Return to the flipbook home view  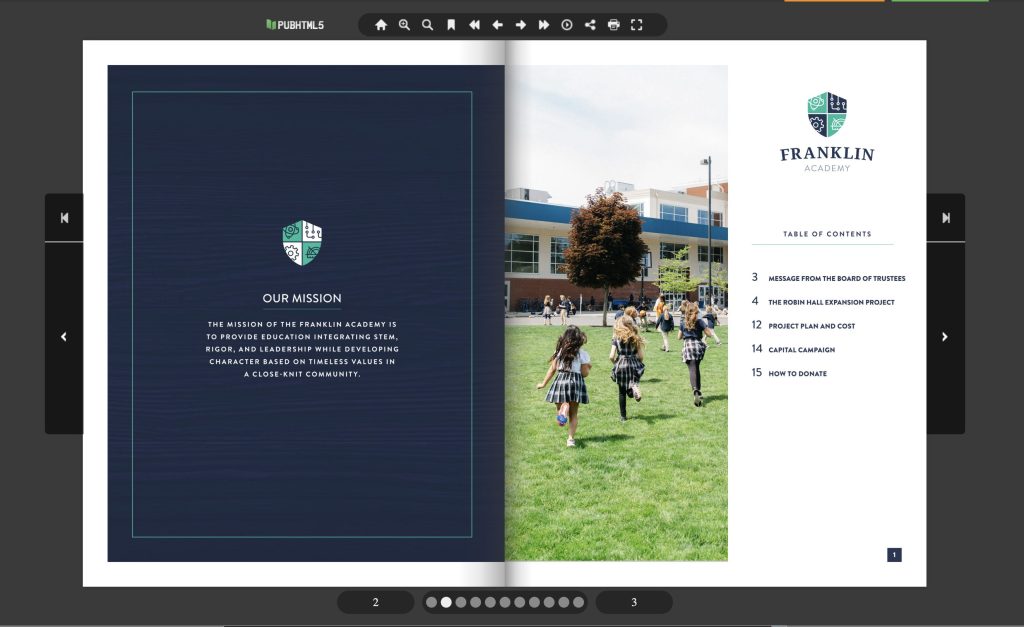[x=381, y=25]
